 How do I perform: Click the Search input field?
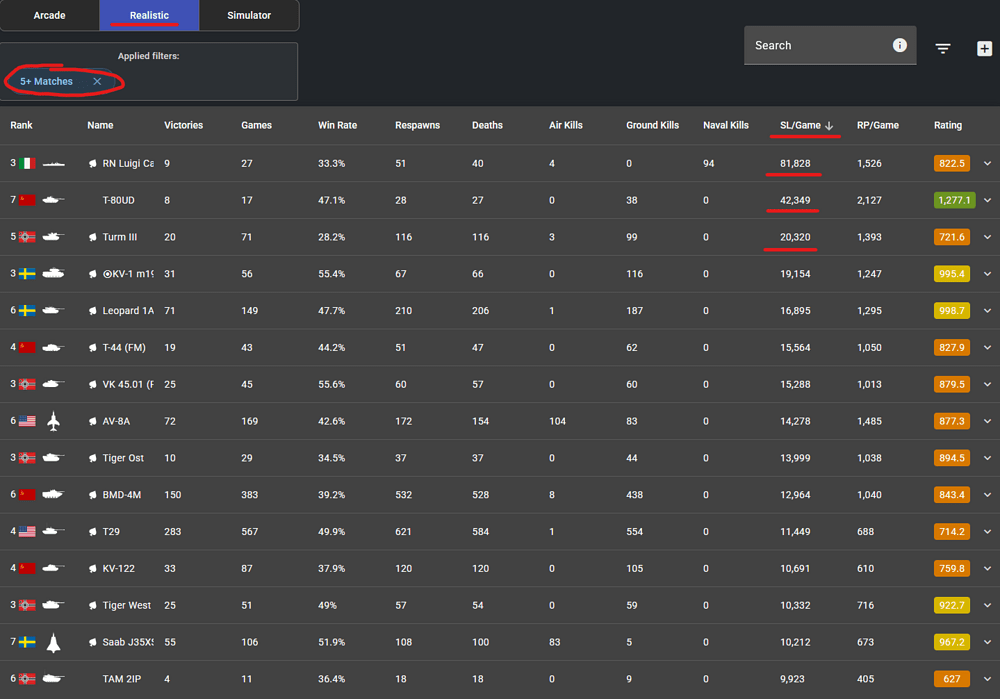tap(815, 46)
